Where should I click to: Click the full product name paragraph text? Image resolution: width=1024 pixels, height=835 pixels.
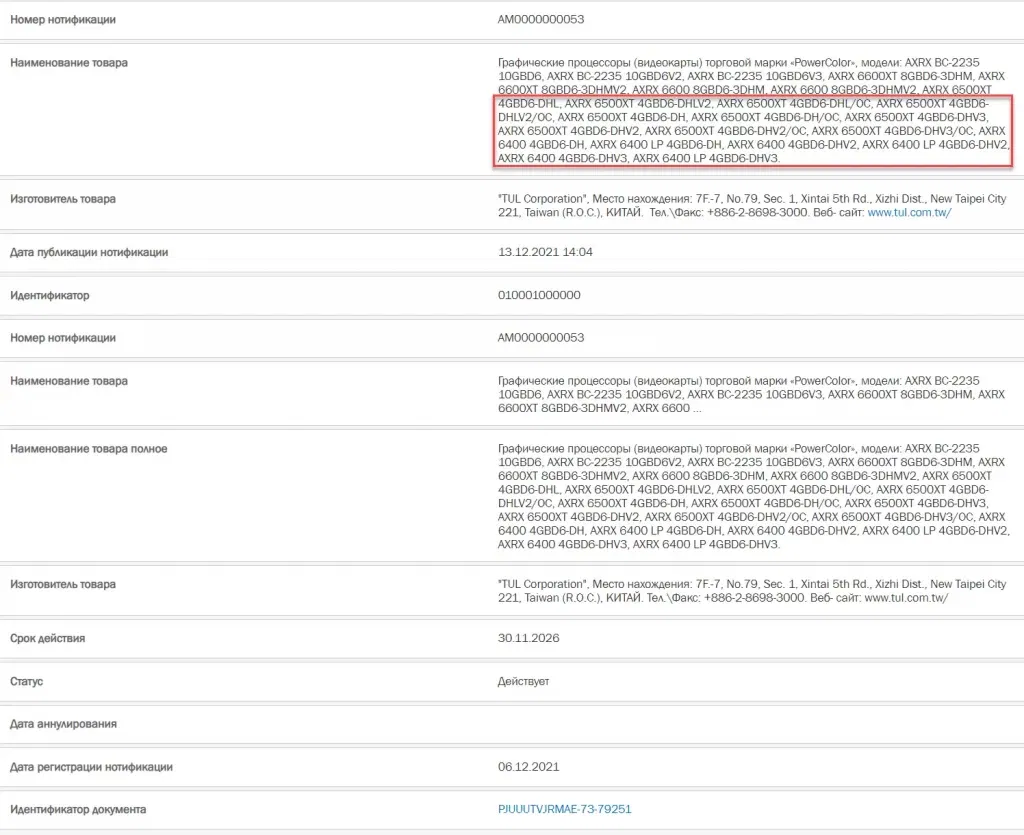point(753,496)
